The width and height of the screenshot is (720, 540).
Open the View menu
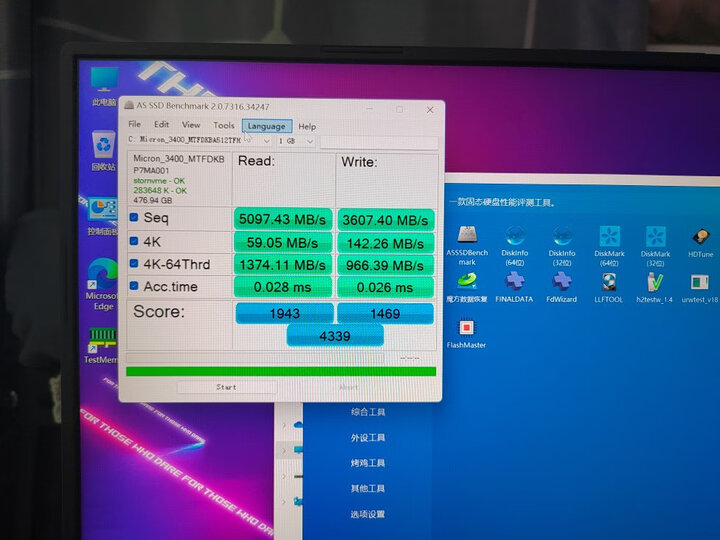[x=191, y=125]
